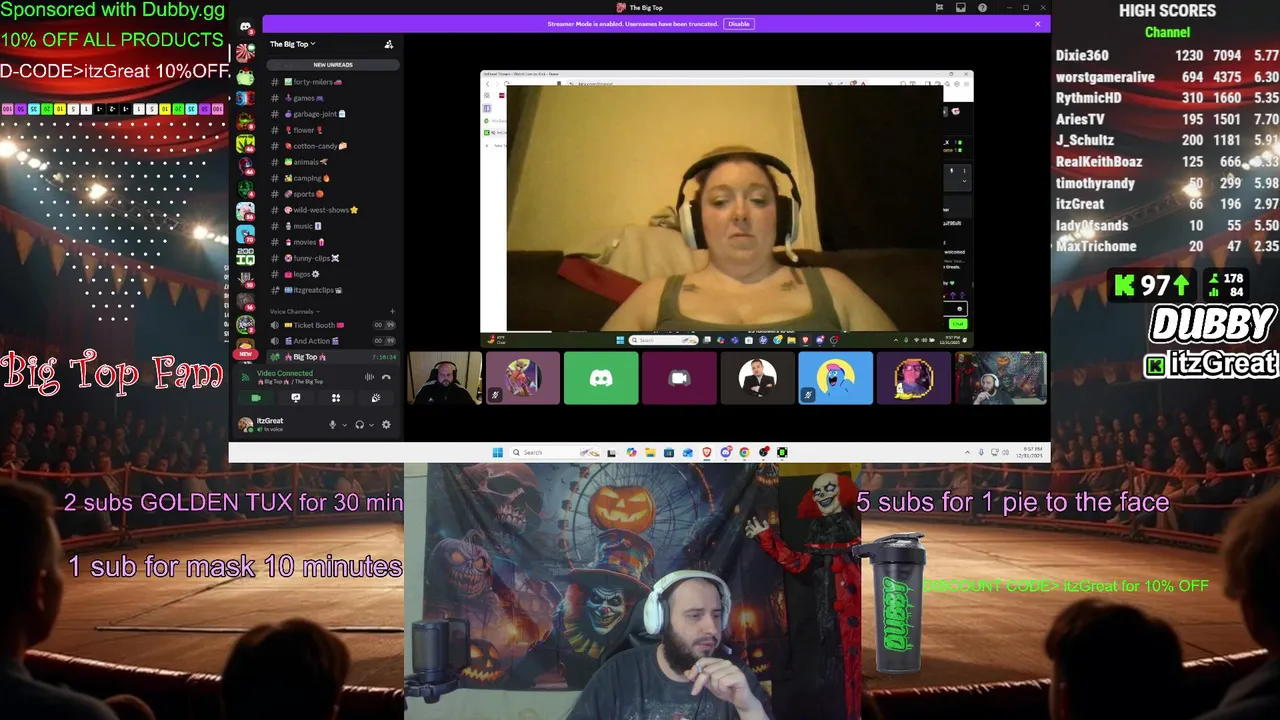Join the Ticket Booth voice channel
The width and height of the screenshot is (1280, 720).
[x=333, y=325]
